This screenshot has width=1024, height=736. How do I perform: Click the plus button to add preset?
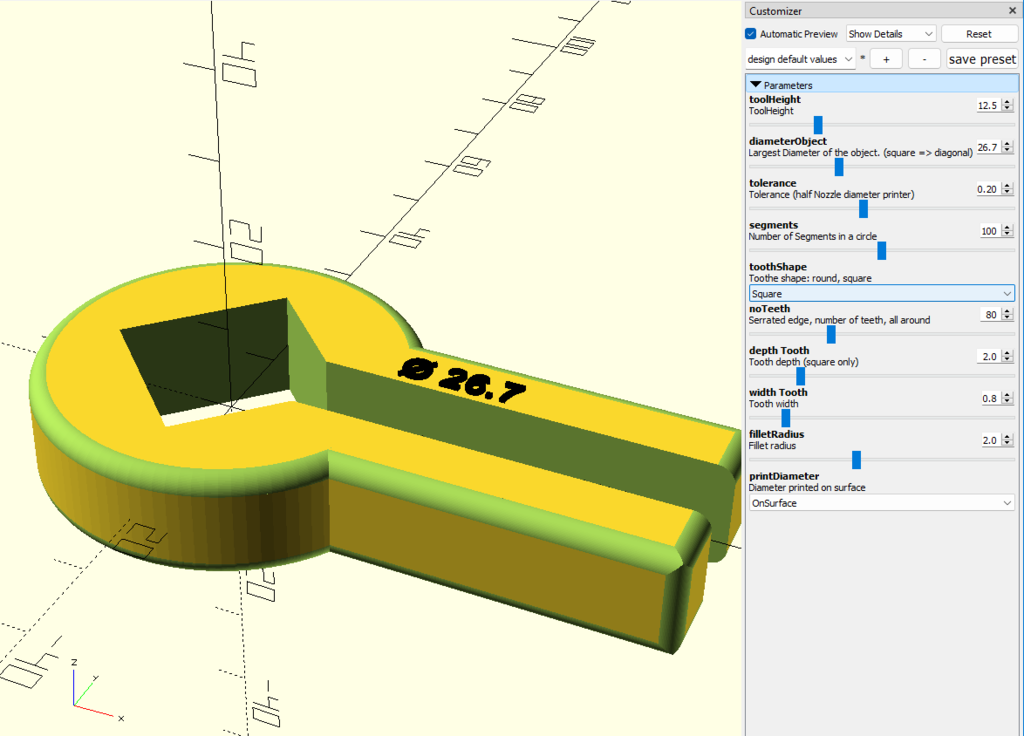[x=886, y=59]
